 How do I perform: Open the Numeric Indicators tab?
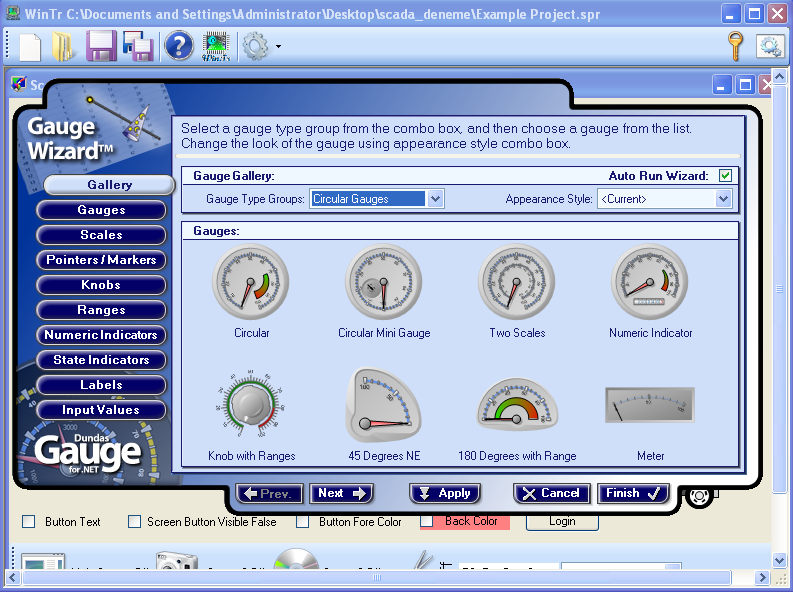(x=101, y=335)
